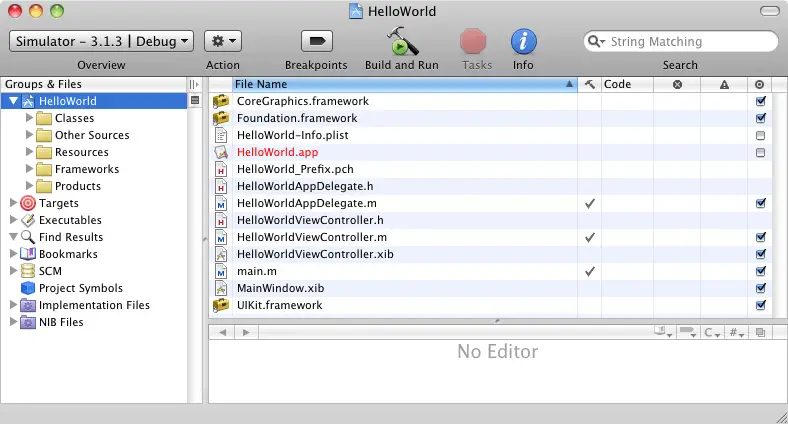788x424 pixels.
Task: Select the MainWindow.xib file name
Action: (x=280, y=288)
